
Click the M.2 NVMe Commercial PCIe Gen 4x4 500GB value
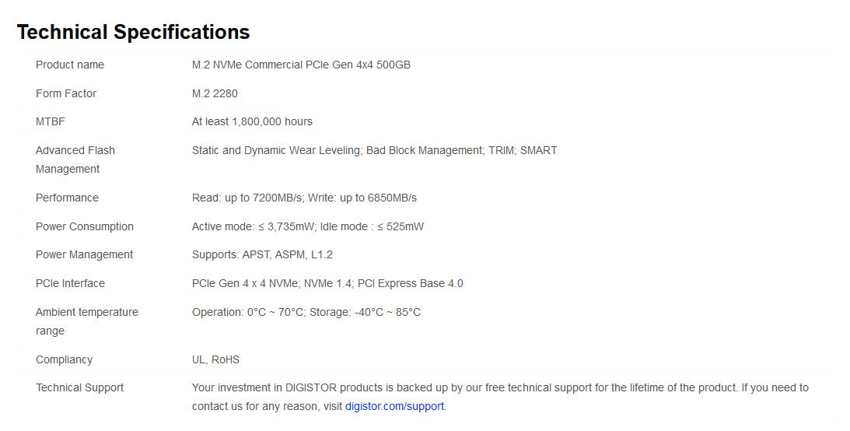301,65
